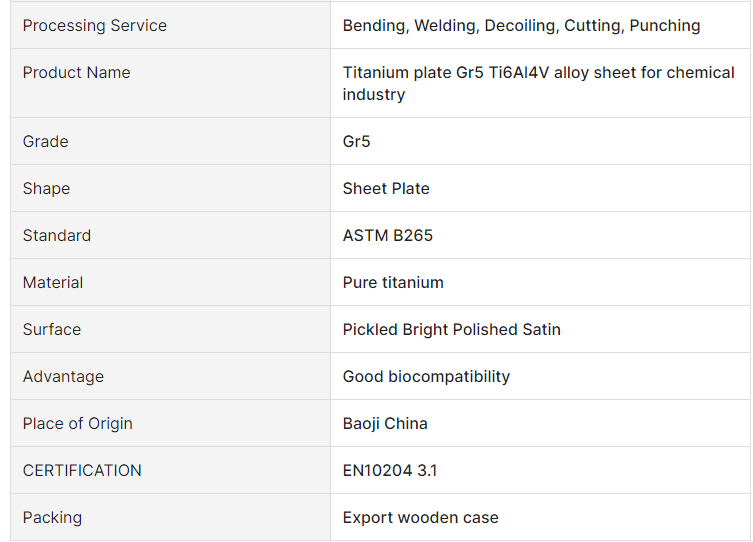
Task: Select the Titanium plate Gr5 Ti6Al4V description
Action: pos(538,83)
